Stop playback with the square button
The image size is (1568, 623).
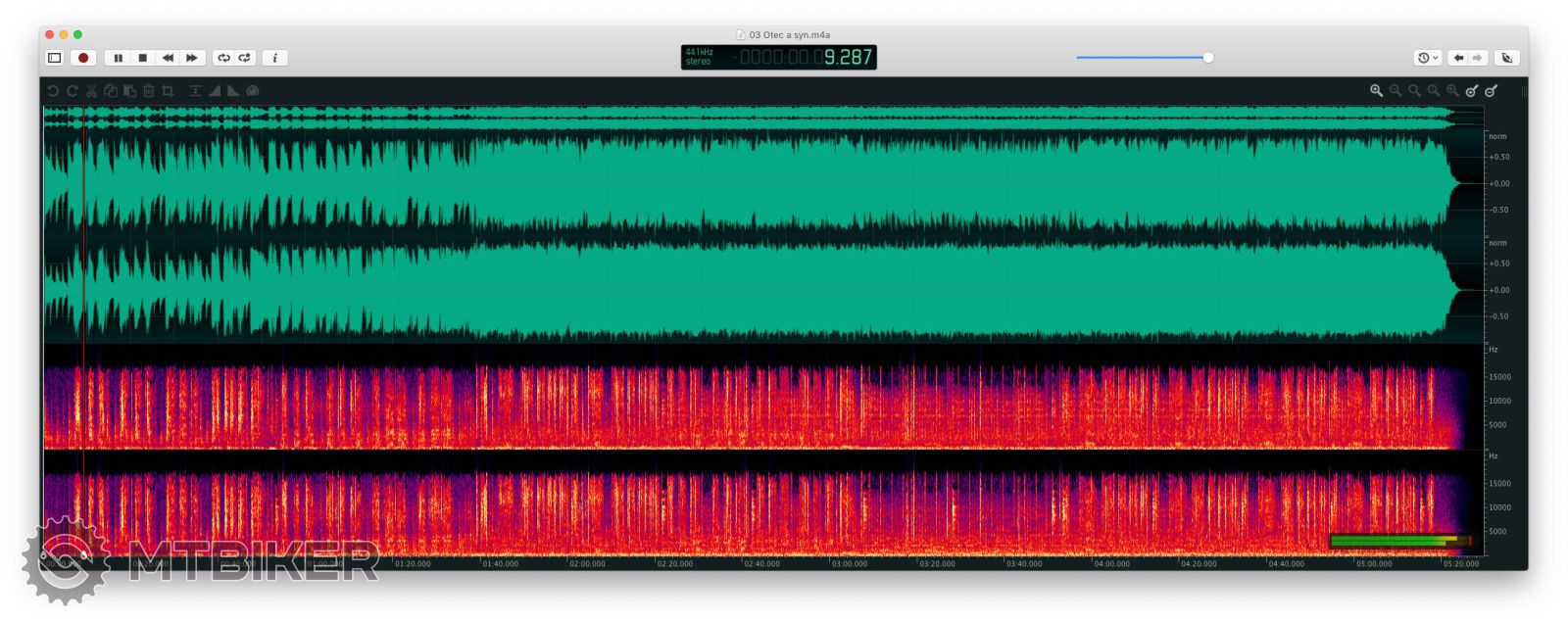pyautogui.click(x=143, y=58)
